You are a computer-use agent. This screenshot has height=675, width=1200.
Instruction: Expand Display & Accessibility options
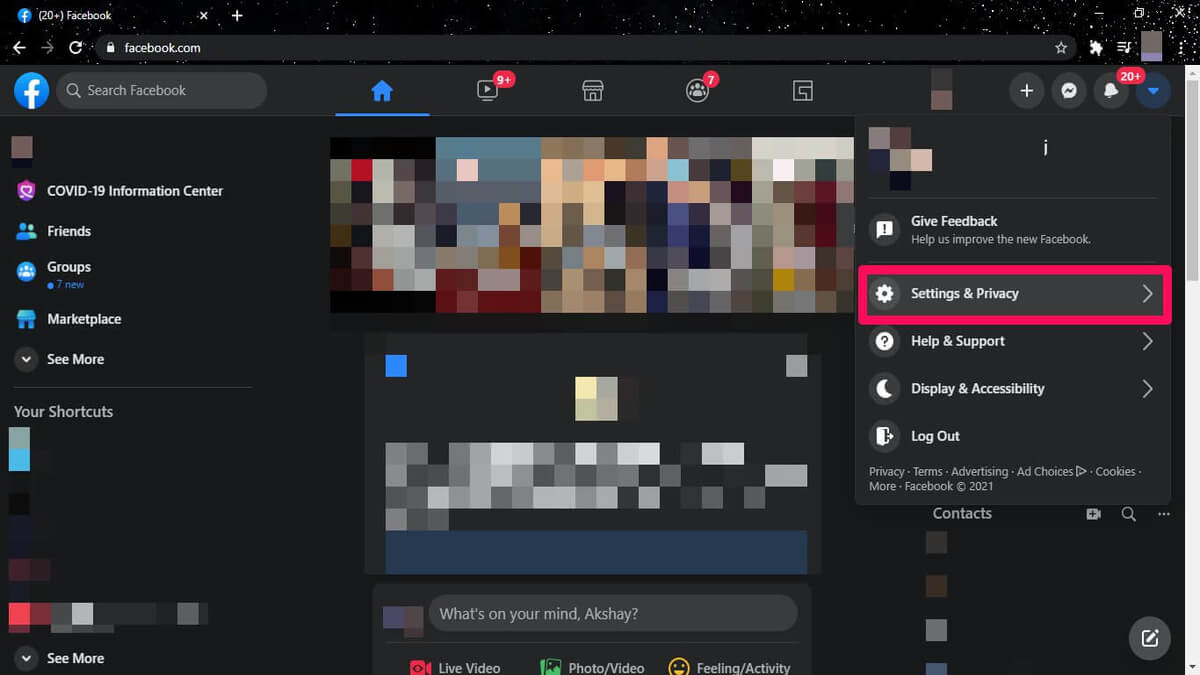click(x=1014, y=389)
